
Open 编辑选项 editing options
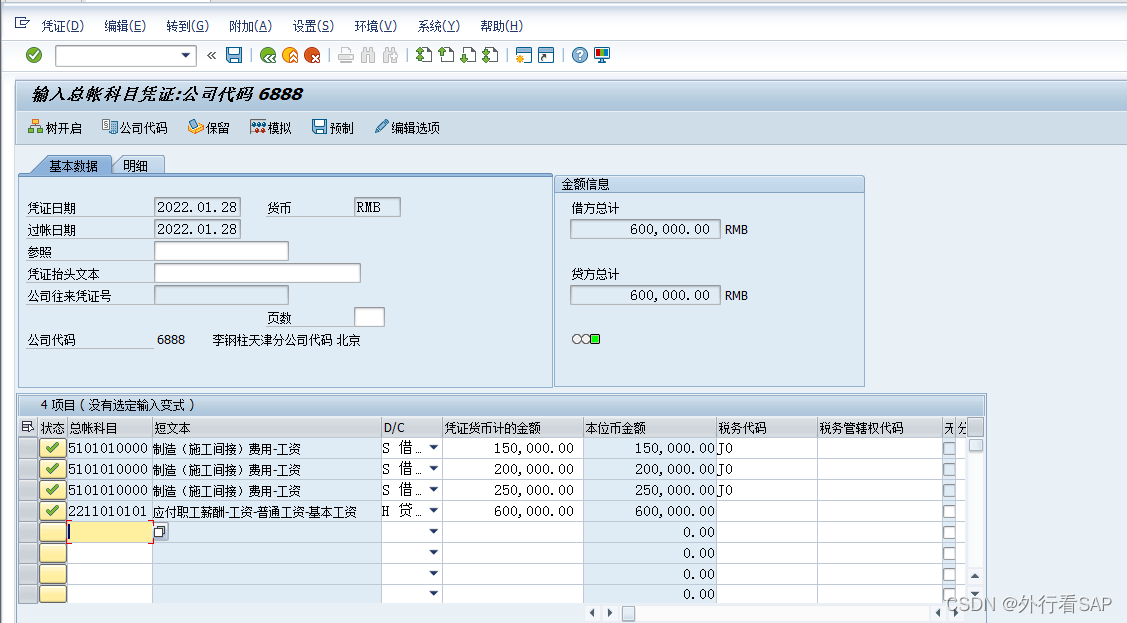pyautogui.click(x=407, y=128)
